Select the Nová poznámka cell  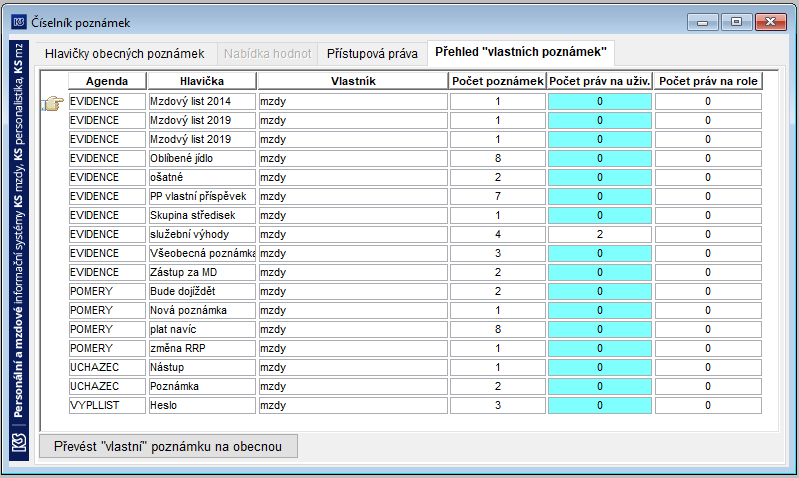[202, 310]
